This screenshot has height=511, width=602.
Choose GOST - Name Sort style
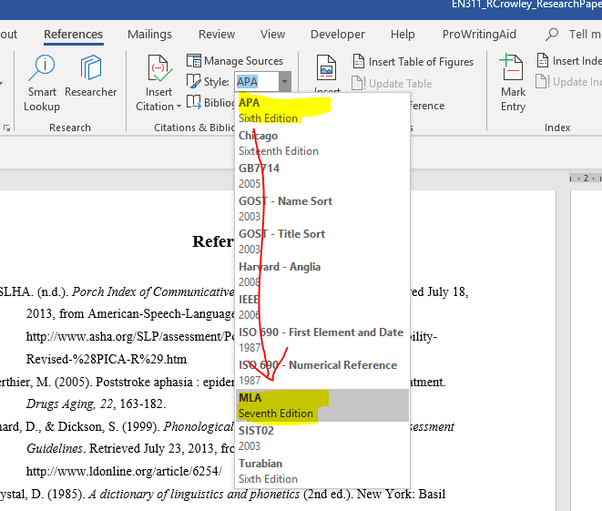(x=322, y=208)
